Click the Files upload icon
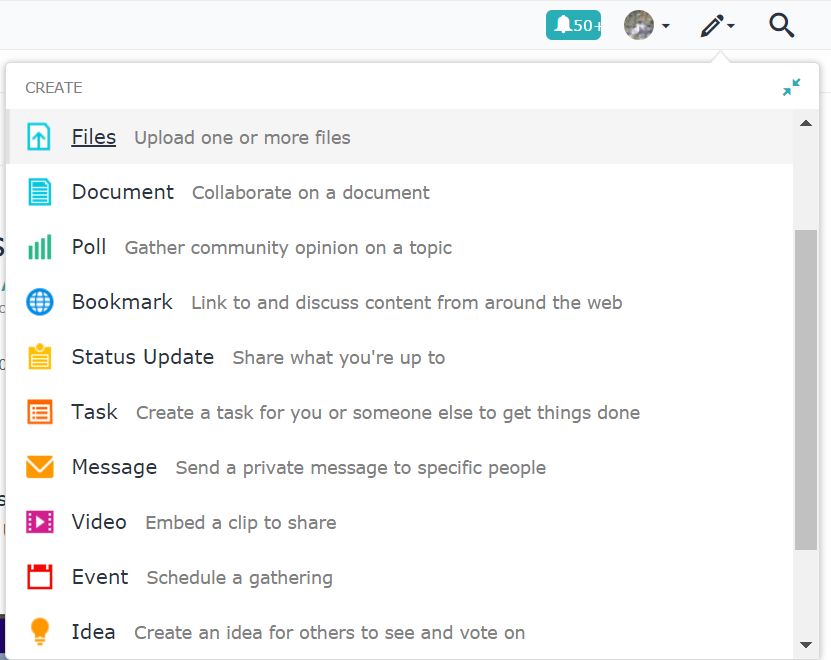Image resolution: width=831 pixels, height=660 pixels. tap(39, 137)
